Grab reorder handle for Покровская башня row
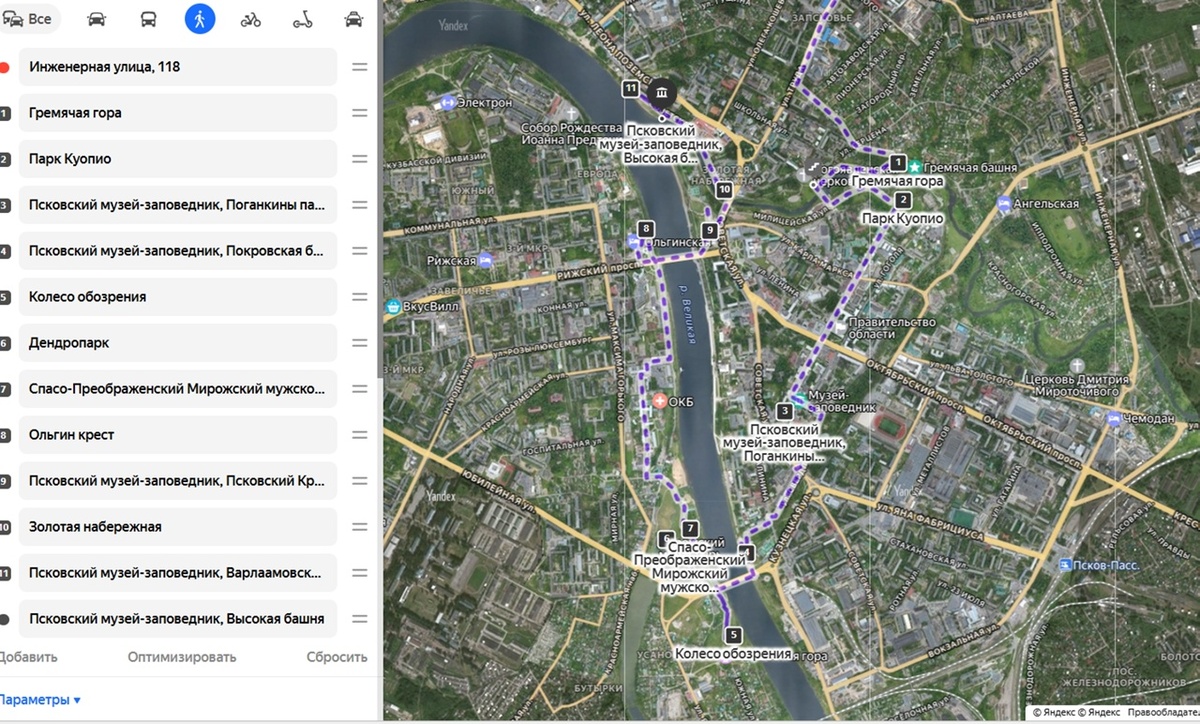The width and height of the screenshot is (1200, 724). point(359,251)
